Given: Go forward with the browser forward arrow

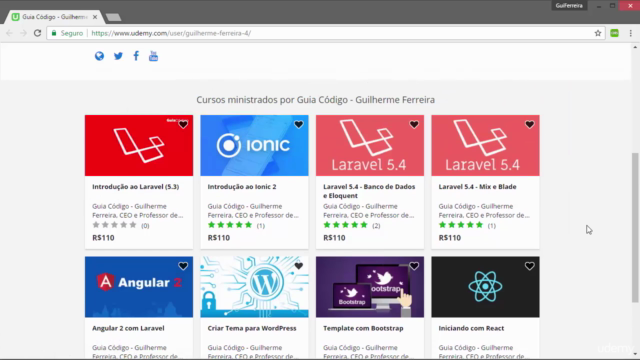Looking at the screenshot, I should 23,33.
